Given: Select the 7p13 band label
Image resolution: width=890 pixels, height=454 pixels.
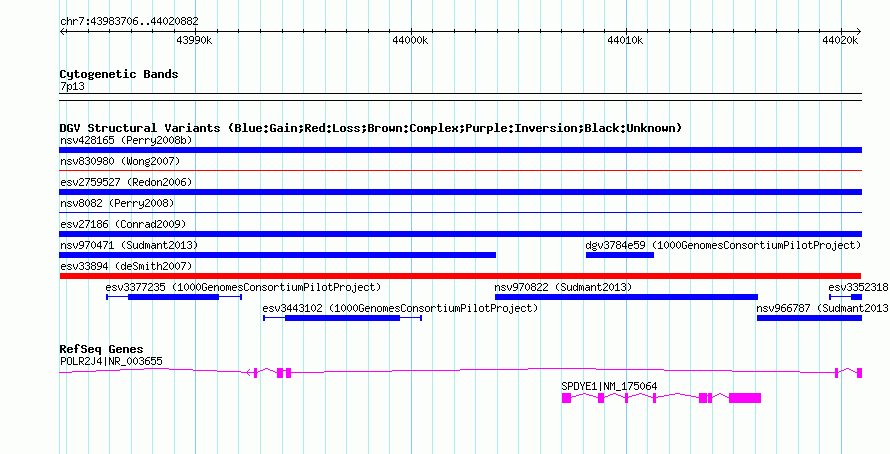Looking at the screenshot, I should coord(72,87).
